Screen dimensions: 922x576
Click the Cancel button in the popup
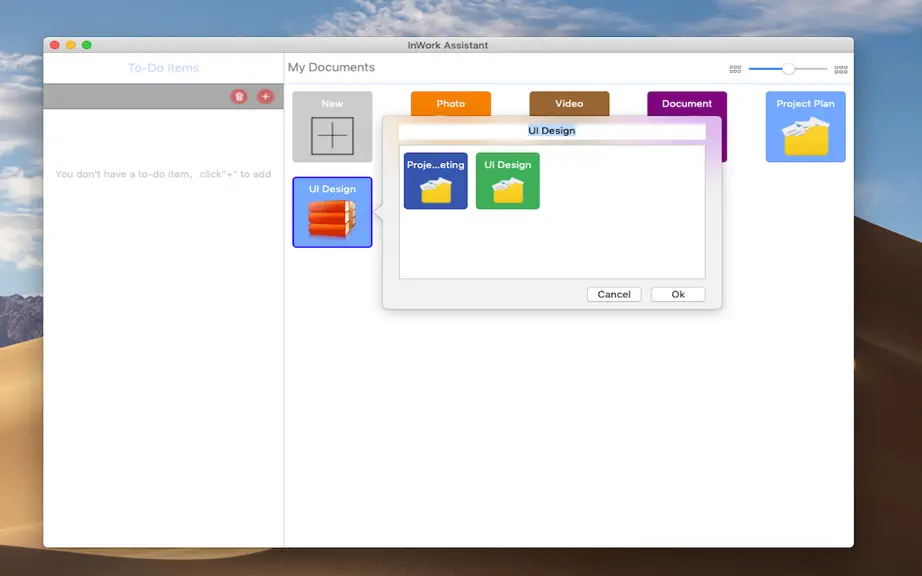[614, 294]
